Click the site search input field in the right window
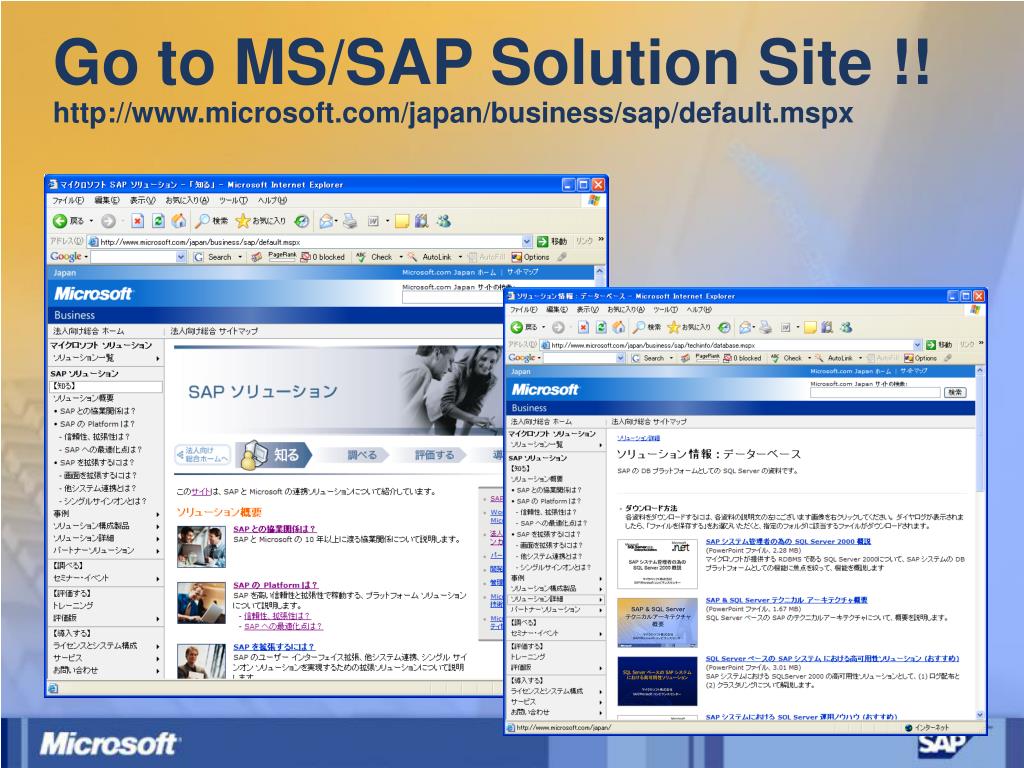Viewport: 1024px width, 768px height. [873, 392]
